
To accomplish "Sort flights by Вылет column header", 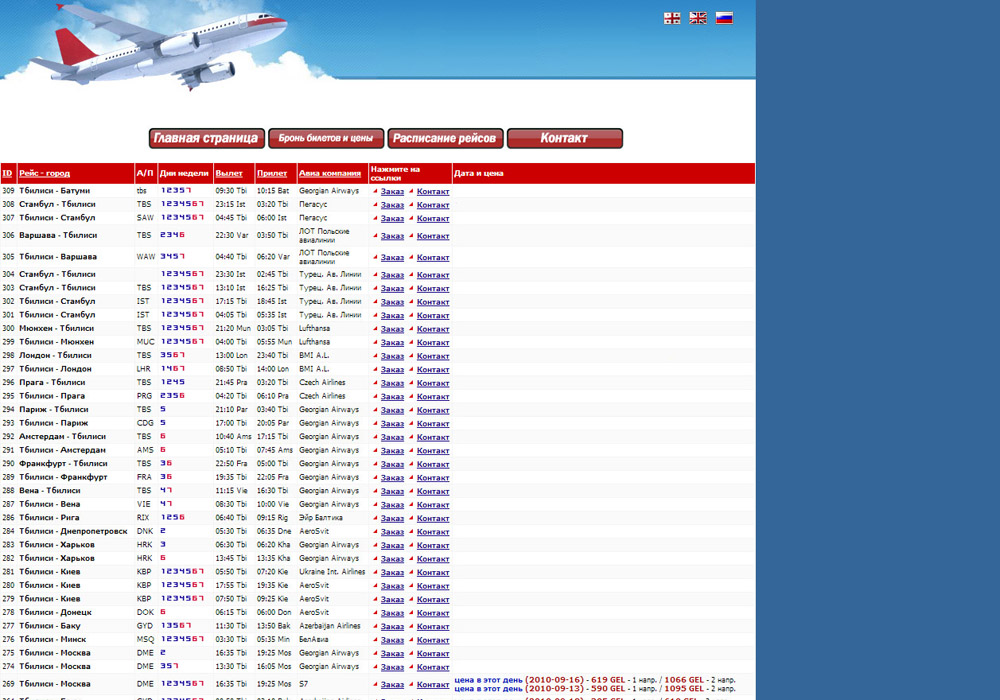I will point(228,174).
